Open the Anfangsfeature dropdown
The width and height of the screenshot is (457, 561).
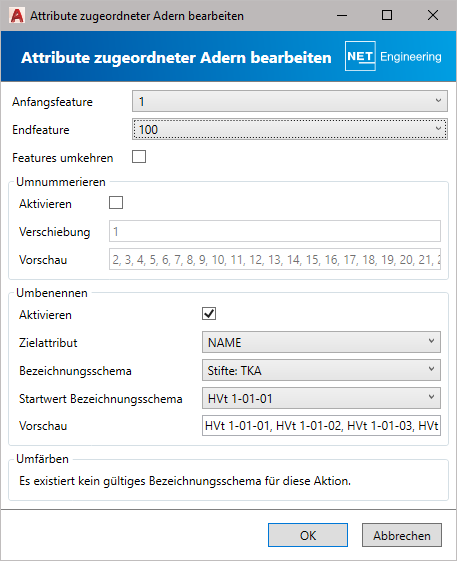pos(290,101)
